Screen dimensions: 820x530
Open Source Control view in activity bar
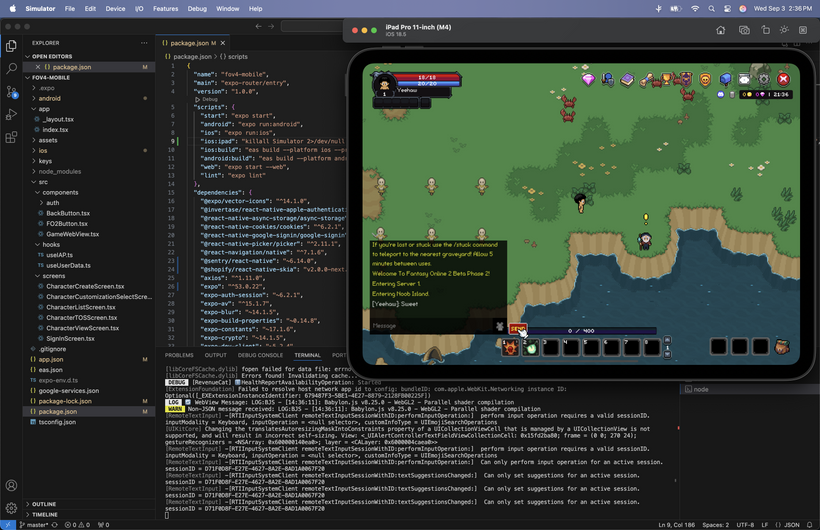point(11,92)
